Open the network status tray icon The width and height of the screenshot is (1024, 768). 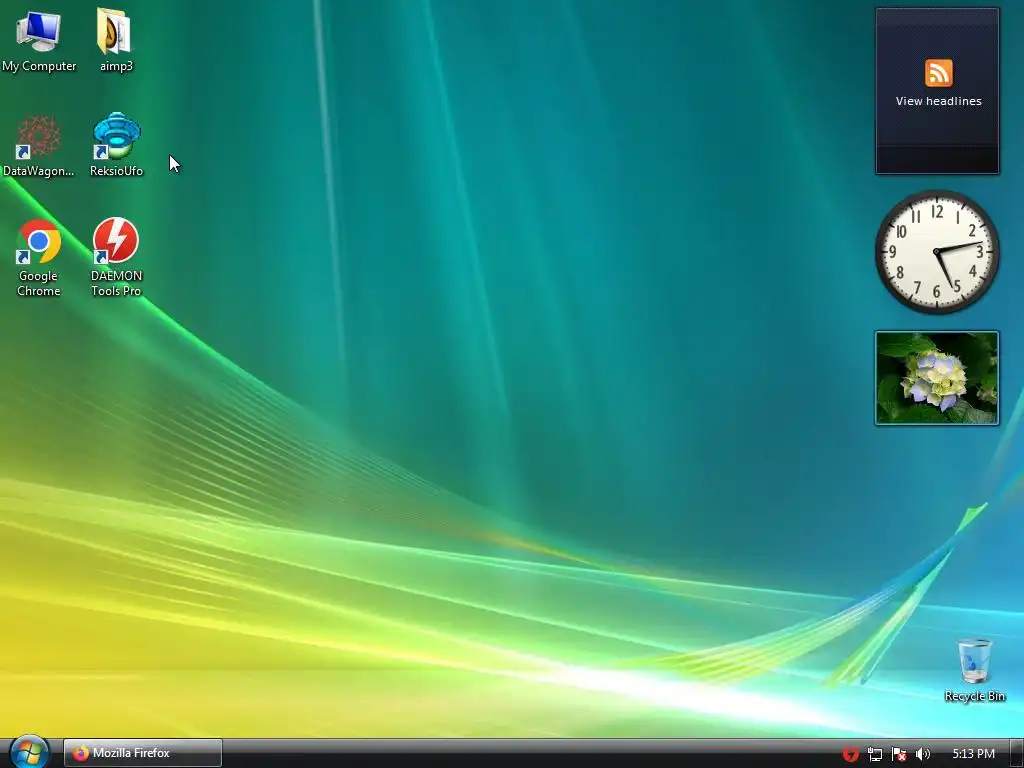coord(874,754)
